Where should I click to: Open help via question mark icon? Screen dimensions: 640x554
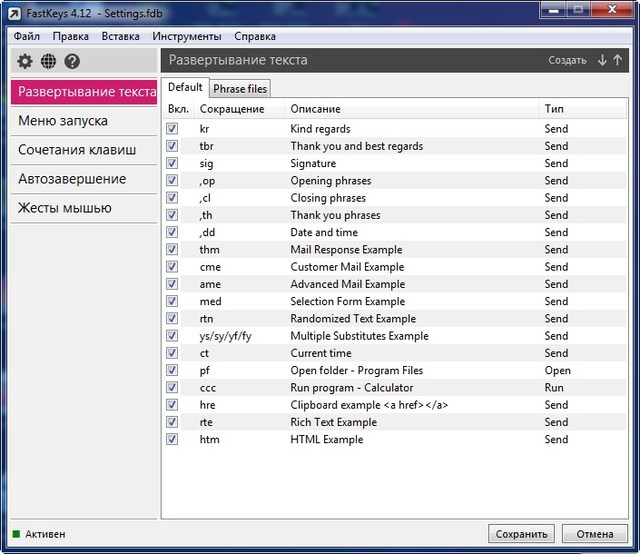pos(72,61)
